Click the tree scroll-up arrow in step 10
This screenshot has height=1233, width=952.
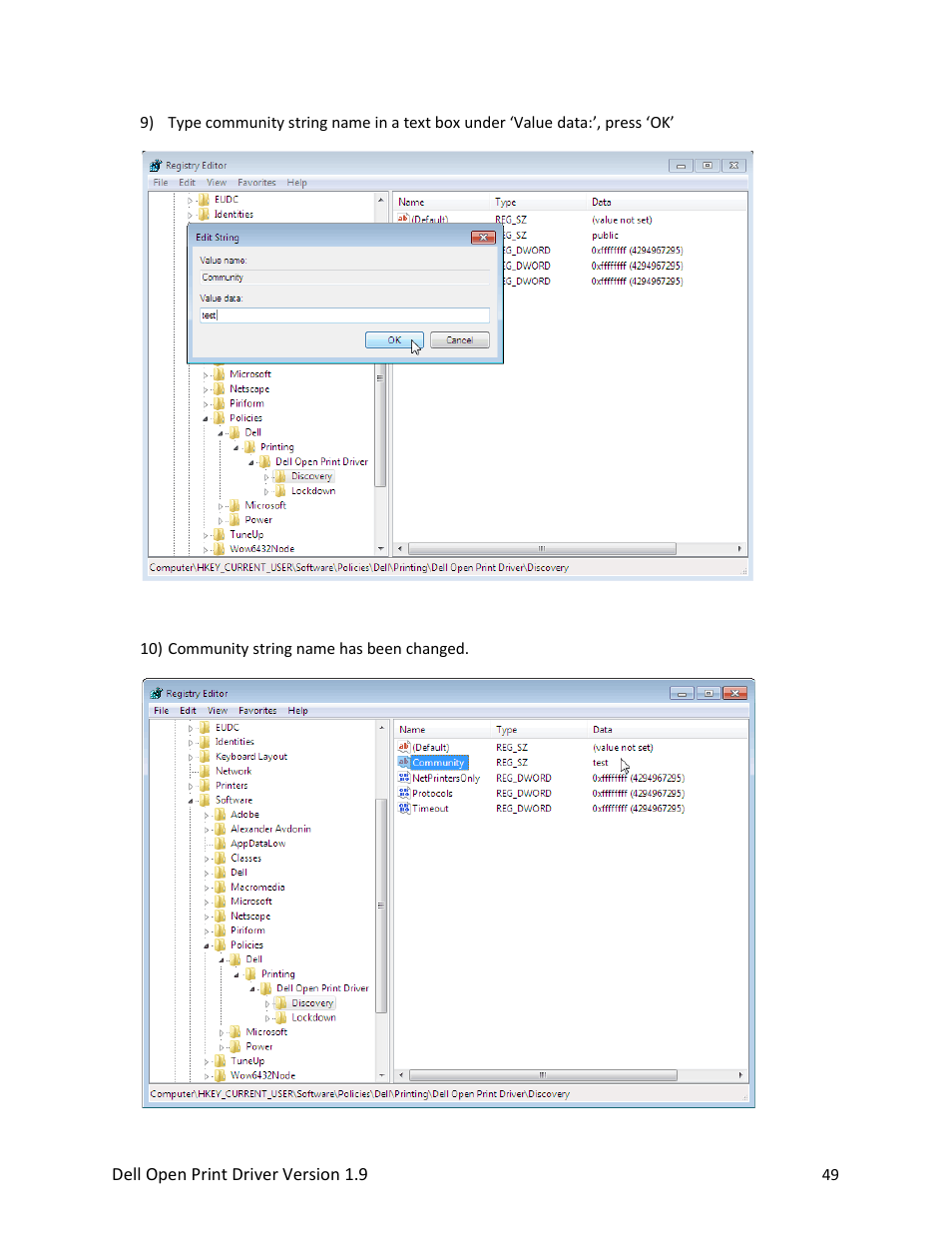[381, 728]
